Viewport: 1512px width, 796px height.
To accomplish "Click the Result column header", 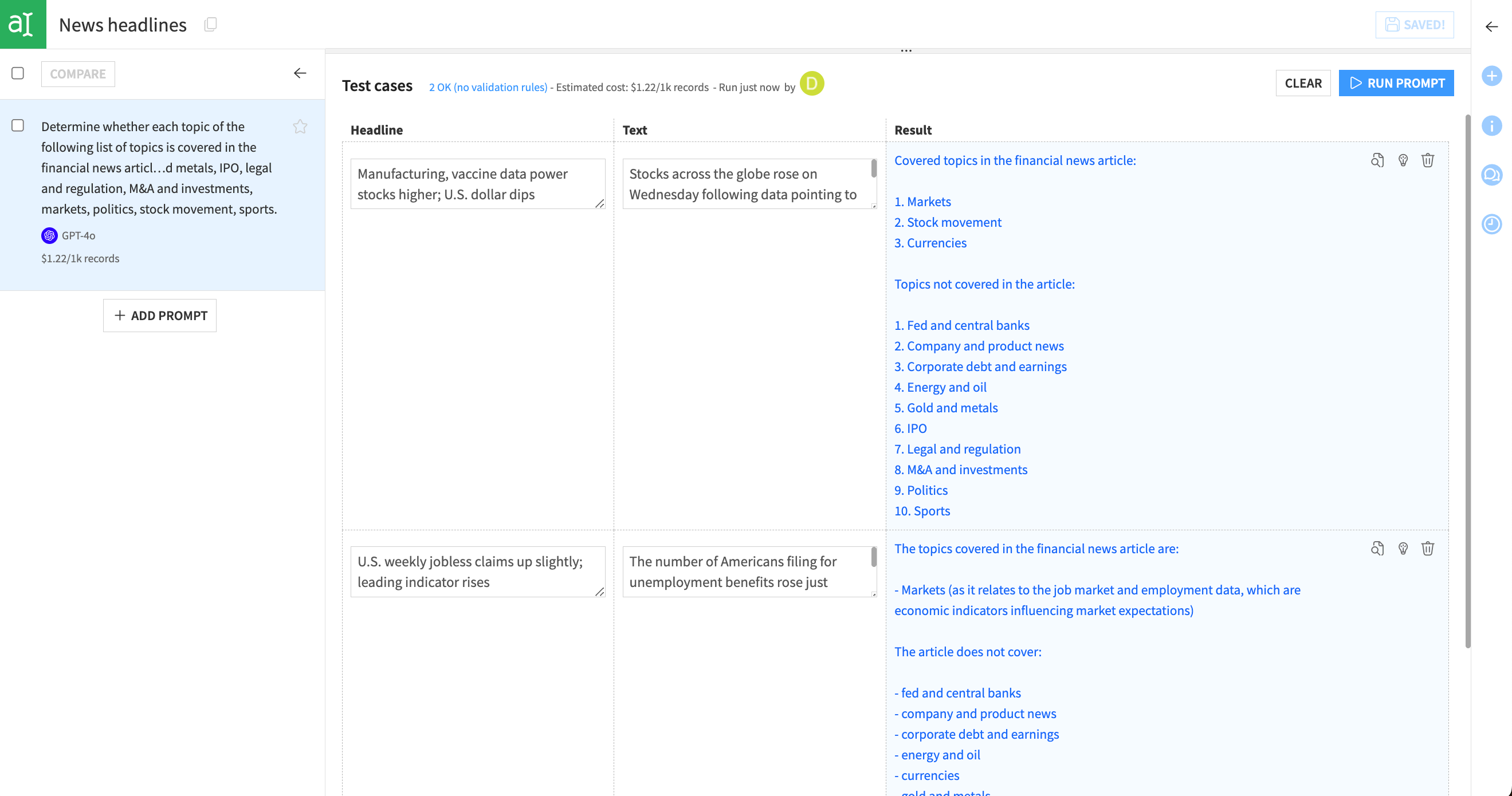I will point(913,130).
